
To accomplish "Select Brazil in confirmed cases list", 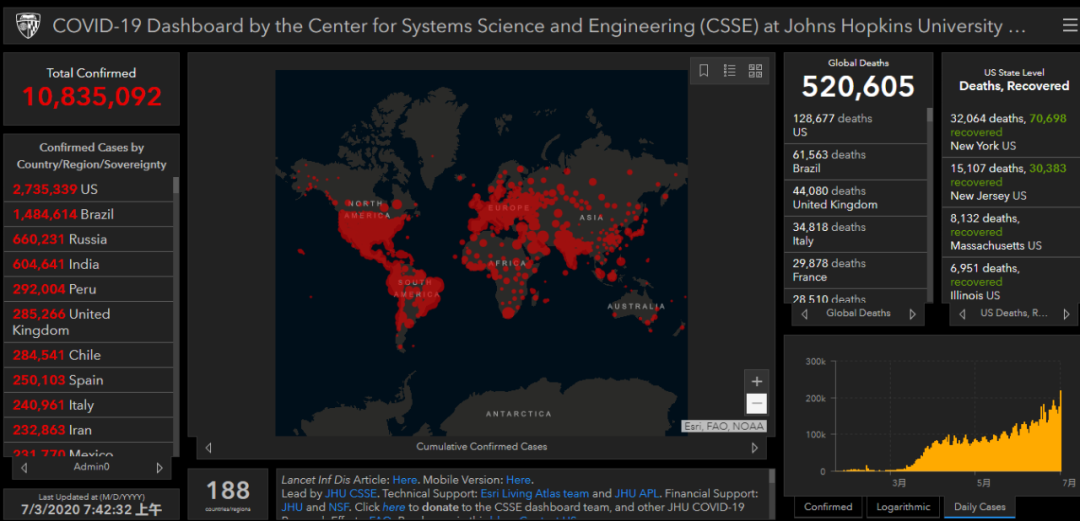I will (88, 214).
